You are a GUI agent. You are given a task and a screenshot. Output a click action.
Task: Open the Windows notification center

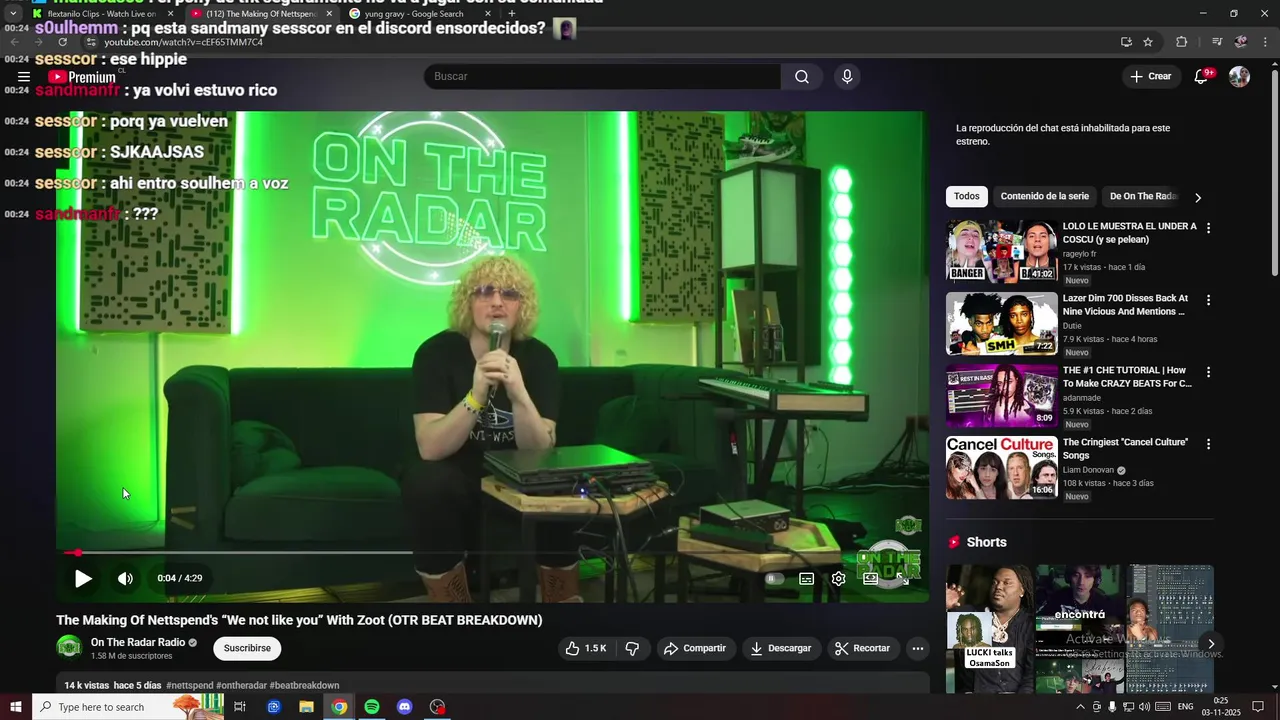click(x=1258, y=707)
